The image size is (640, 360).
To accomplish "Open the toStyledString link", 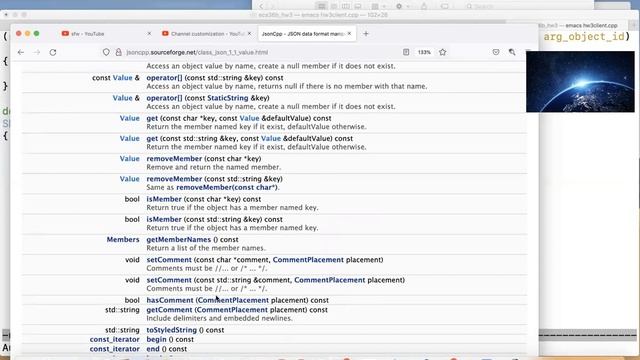I will coord(171,330).
